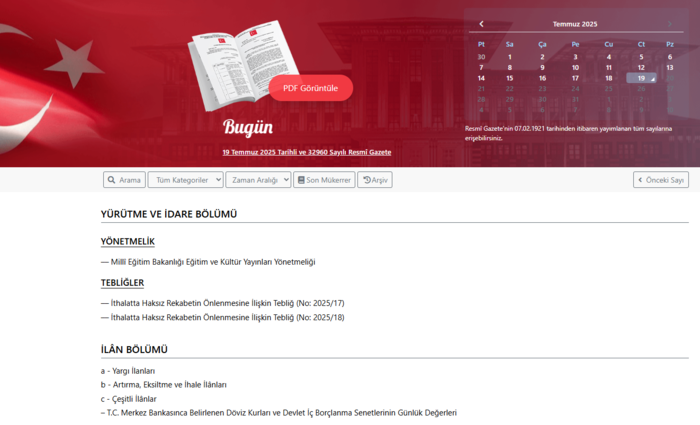Open Son Mükerrer issue
700x425 pixels.
(x=324, y=180)
